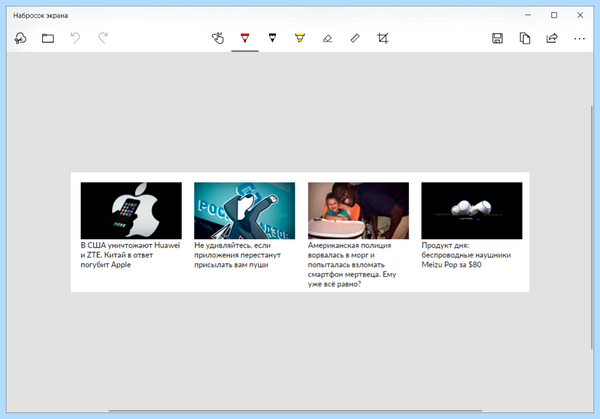600x419 pixels.
Task: Save the snip with the floppy disk icon
Action: click(497, 38)
